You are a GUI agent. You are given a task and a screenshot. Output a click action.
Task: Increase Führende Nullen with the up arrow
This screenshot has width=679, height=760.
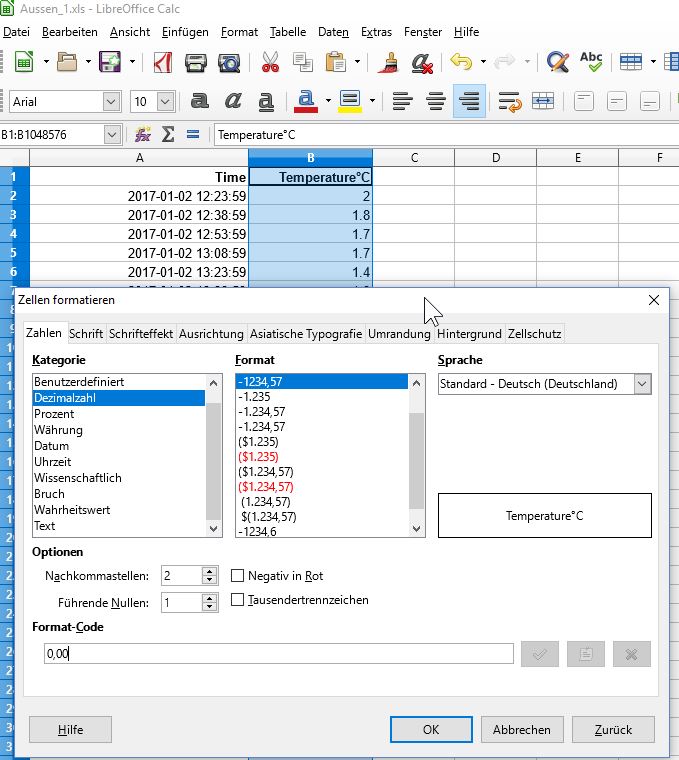209,598
